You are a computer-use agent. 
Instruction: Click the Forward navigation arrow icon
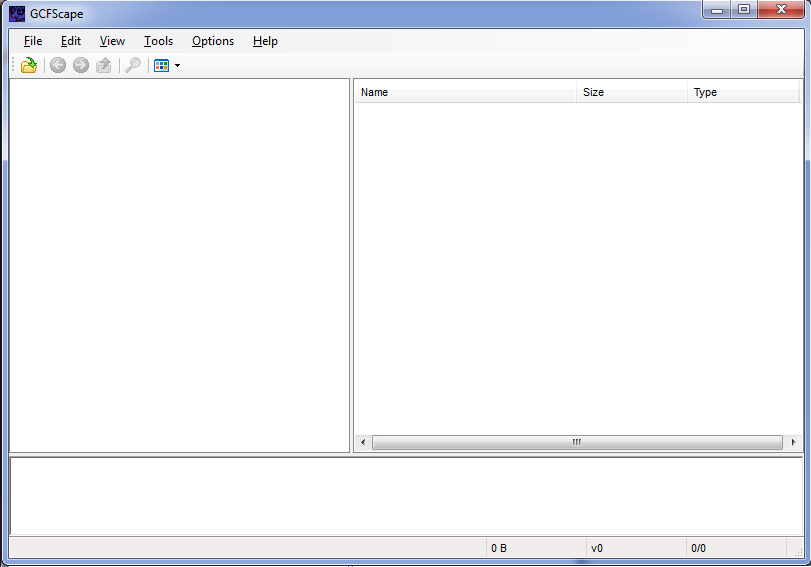(x=81, y=65)
